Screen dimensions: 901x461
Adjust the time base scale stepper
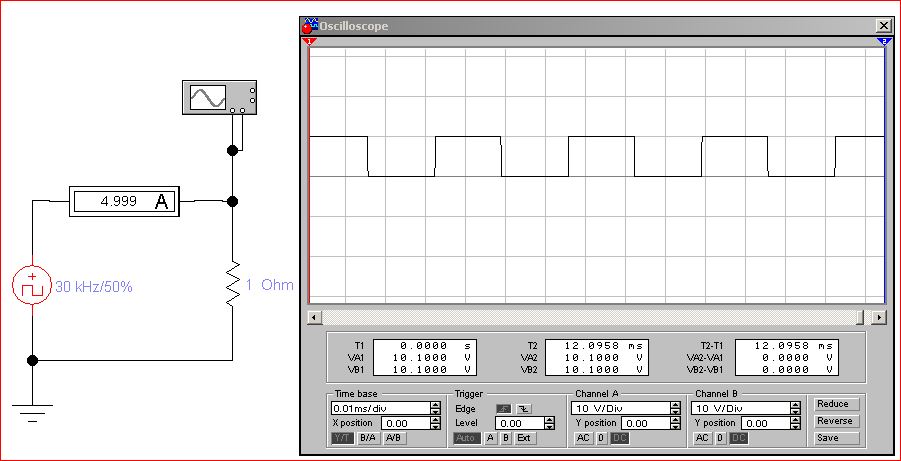coord(435,408)
